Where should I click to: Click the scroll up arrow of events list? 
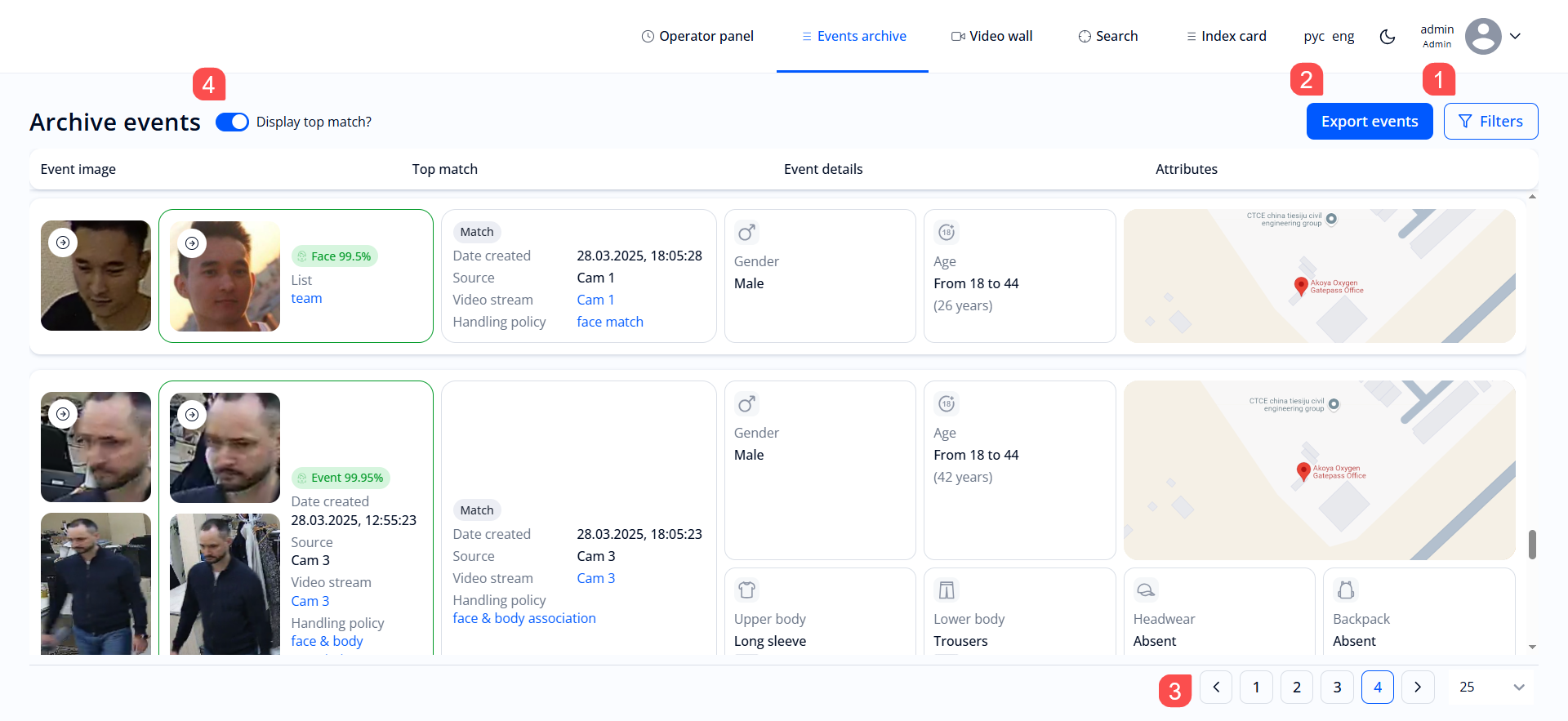[x=1533, y=197]
